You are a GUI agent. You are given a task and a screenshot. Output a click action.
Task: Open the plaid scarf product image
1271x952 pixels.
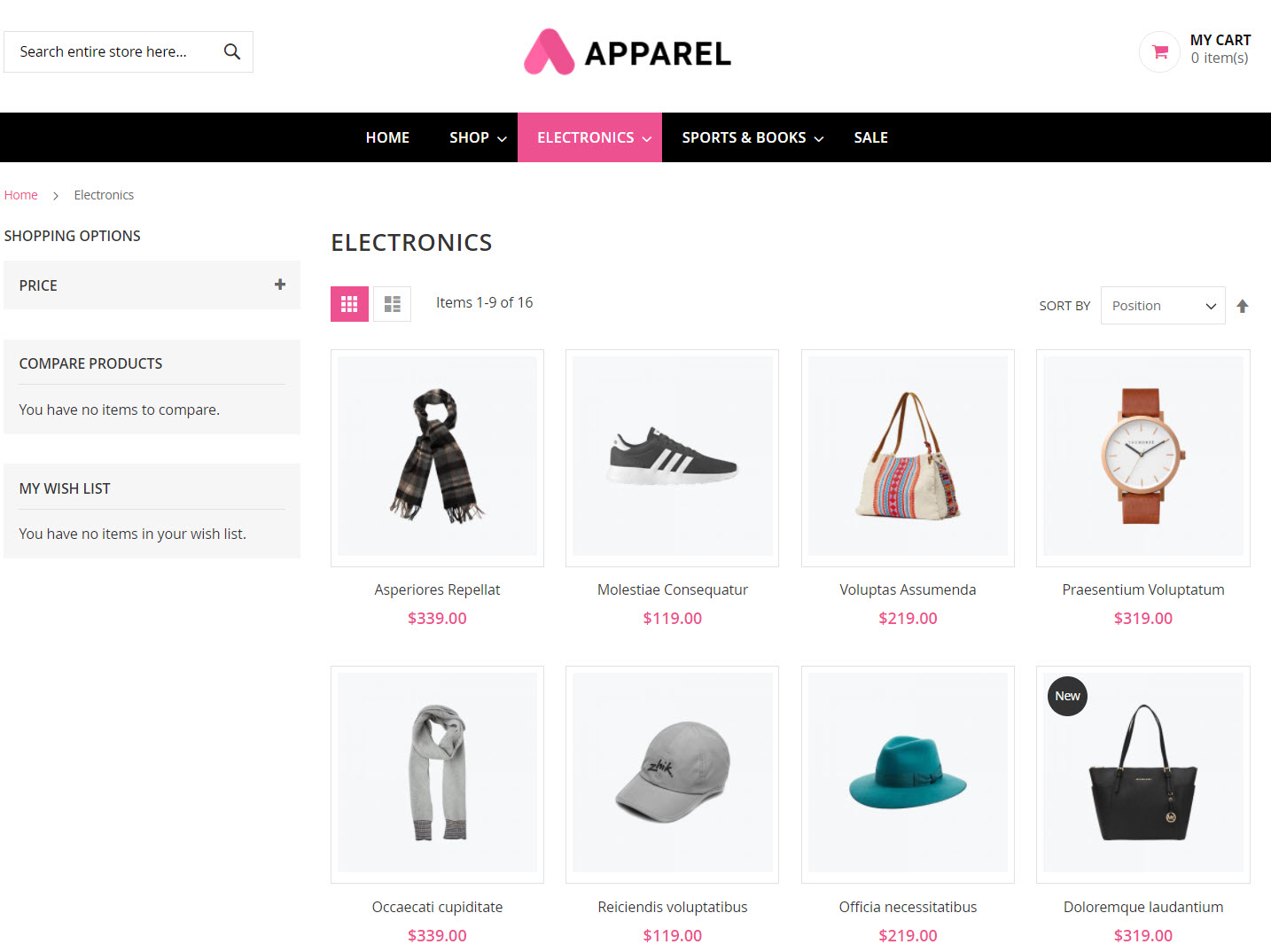pyautogui.click(x=437, y=456)
